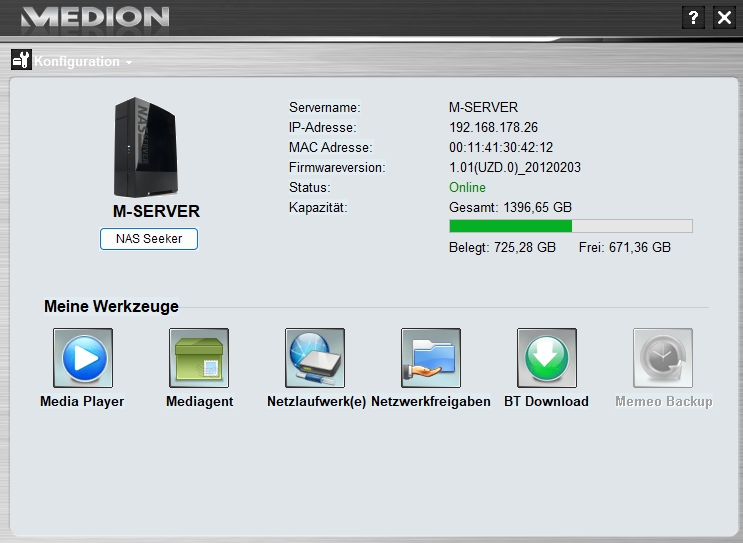Close the Medion NAS window
The height and width of the screenshot is (543, 743).
tap(725, 17)
